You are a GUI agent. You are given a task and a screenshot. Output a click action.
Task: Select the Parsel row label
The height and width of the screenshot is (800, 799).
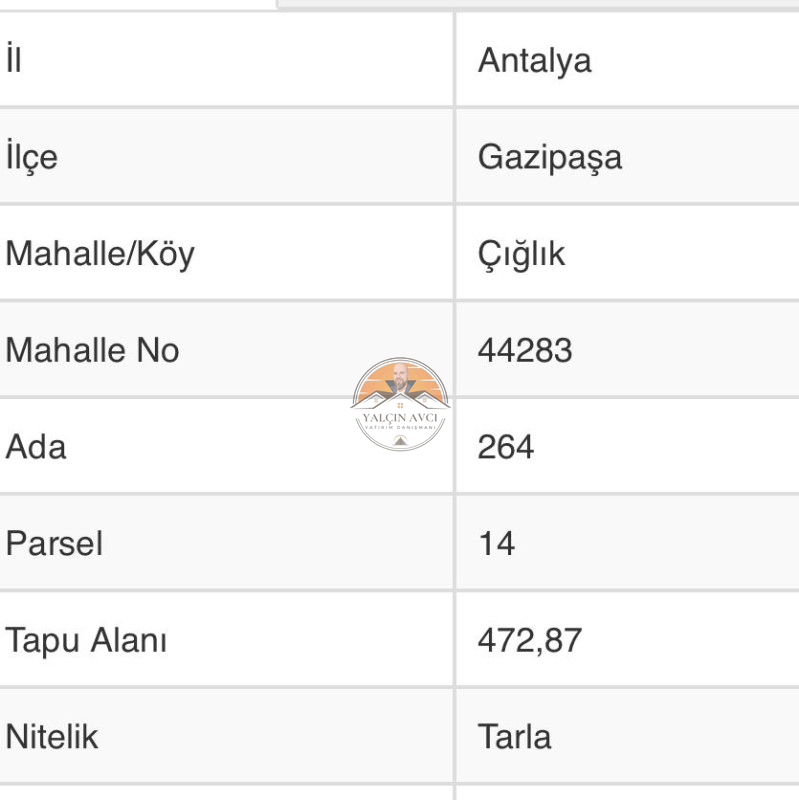click(x=54, y=543)
